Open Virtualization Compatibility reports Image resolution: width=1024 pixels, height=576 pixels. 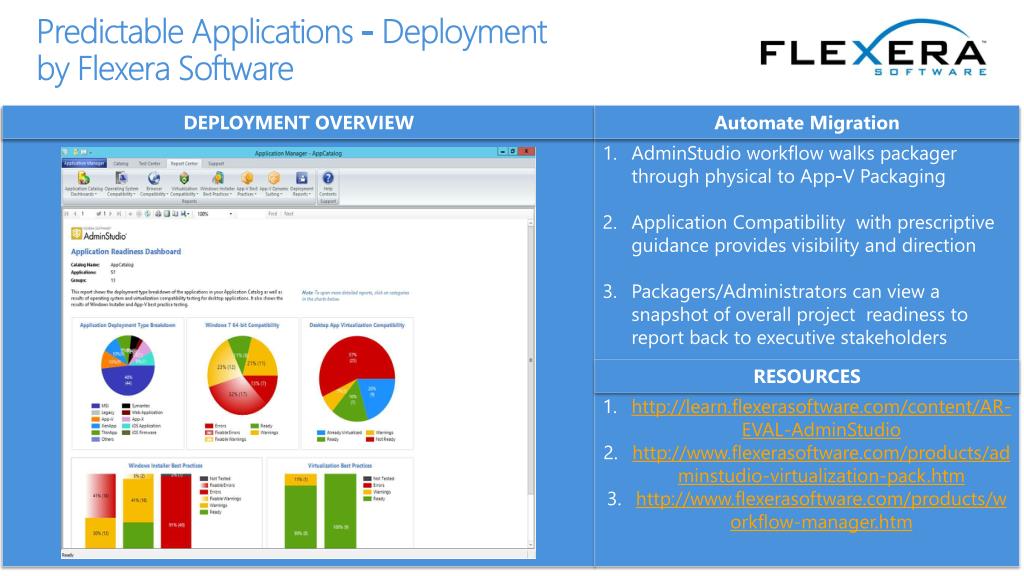point(184,184)
